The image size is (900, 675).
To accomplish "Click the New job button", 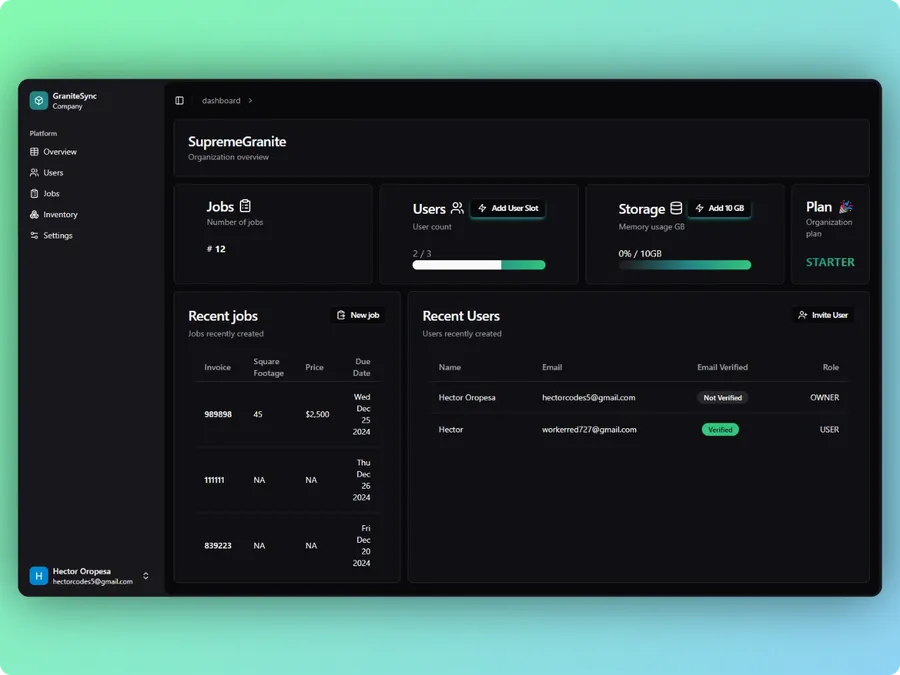I will click(x=358, y=315).
